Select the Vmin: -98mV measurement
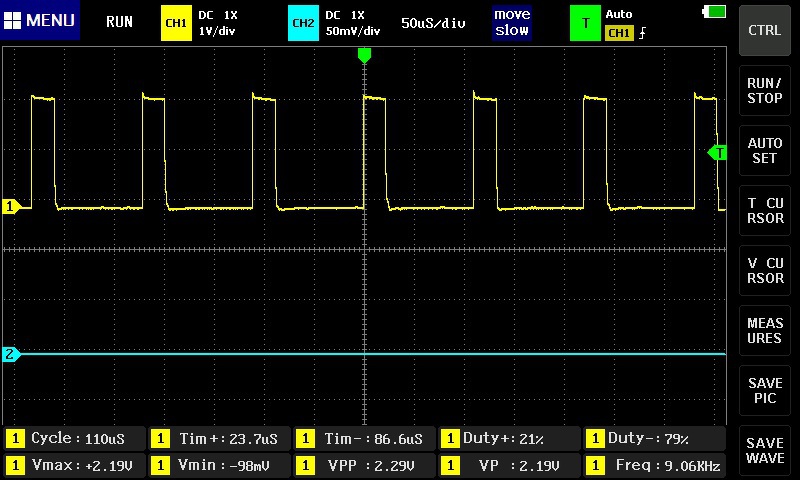Viewport: 800px width, 480px height. (x=219, y=465)
